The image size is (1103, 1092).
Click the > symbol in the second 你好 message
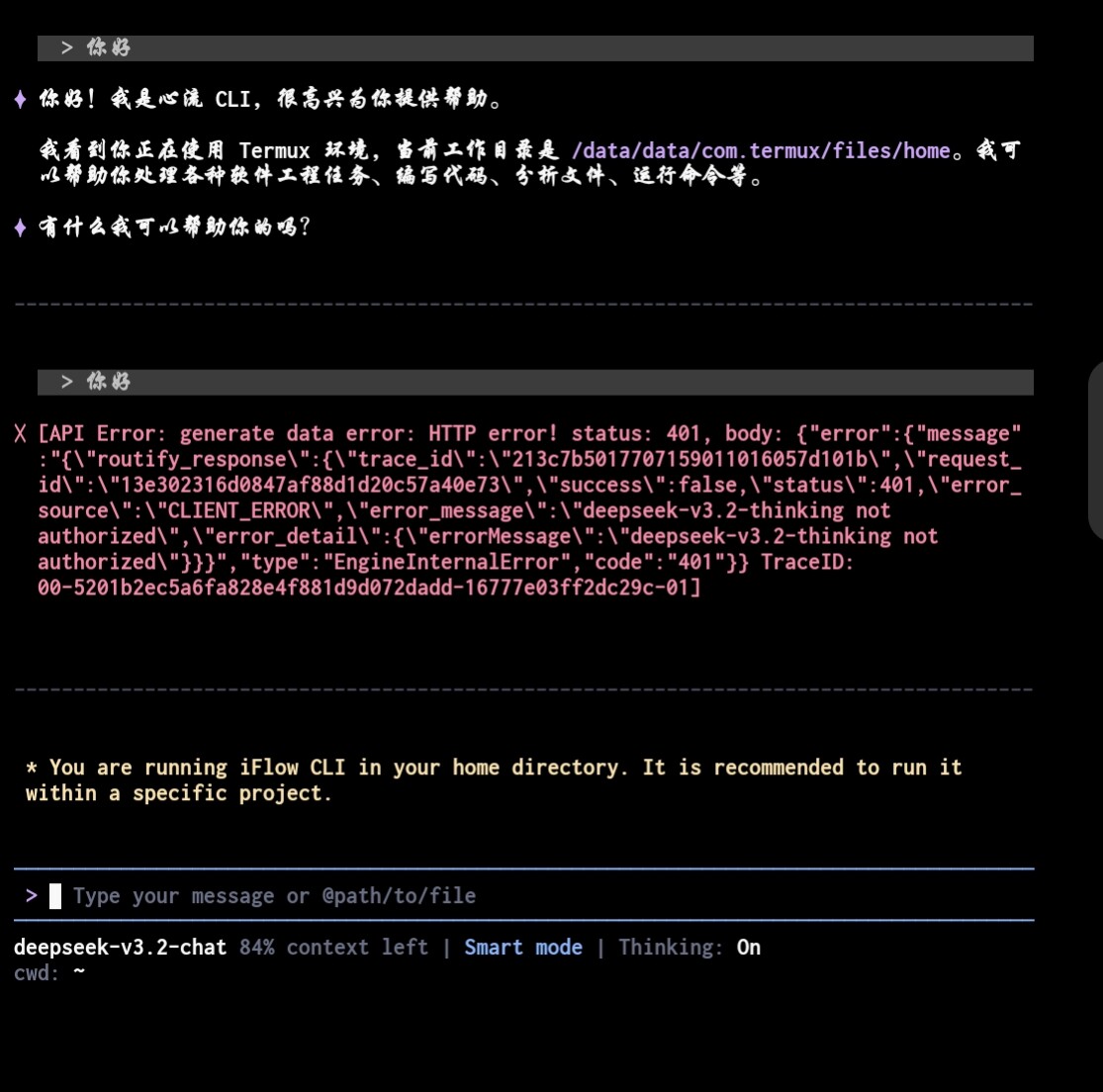tap(67, 382)
